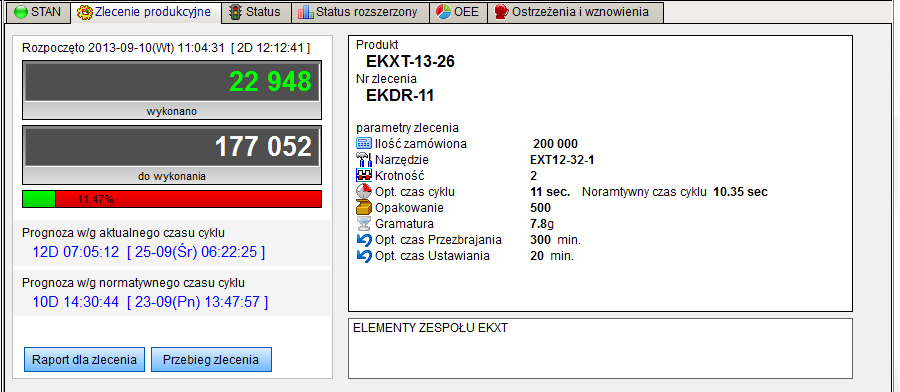Click the green circle STAN icon
The image size is (900, 392).
[21, 12]
